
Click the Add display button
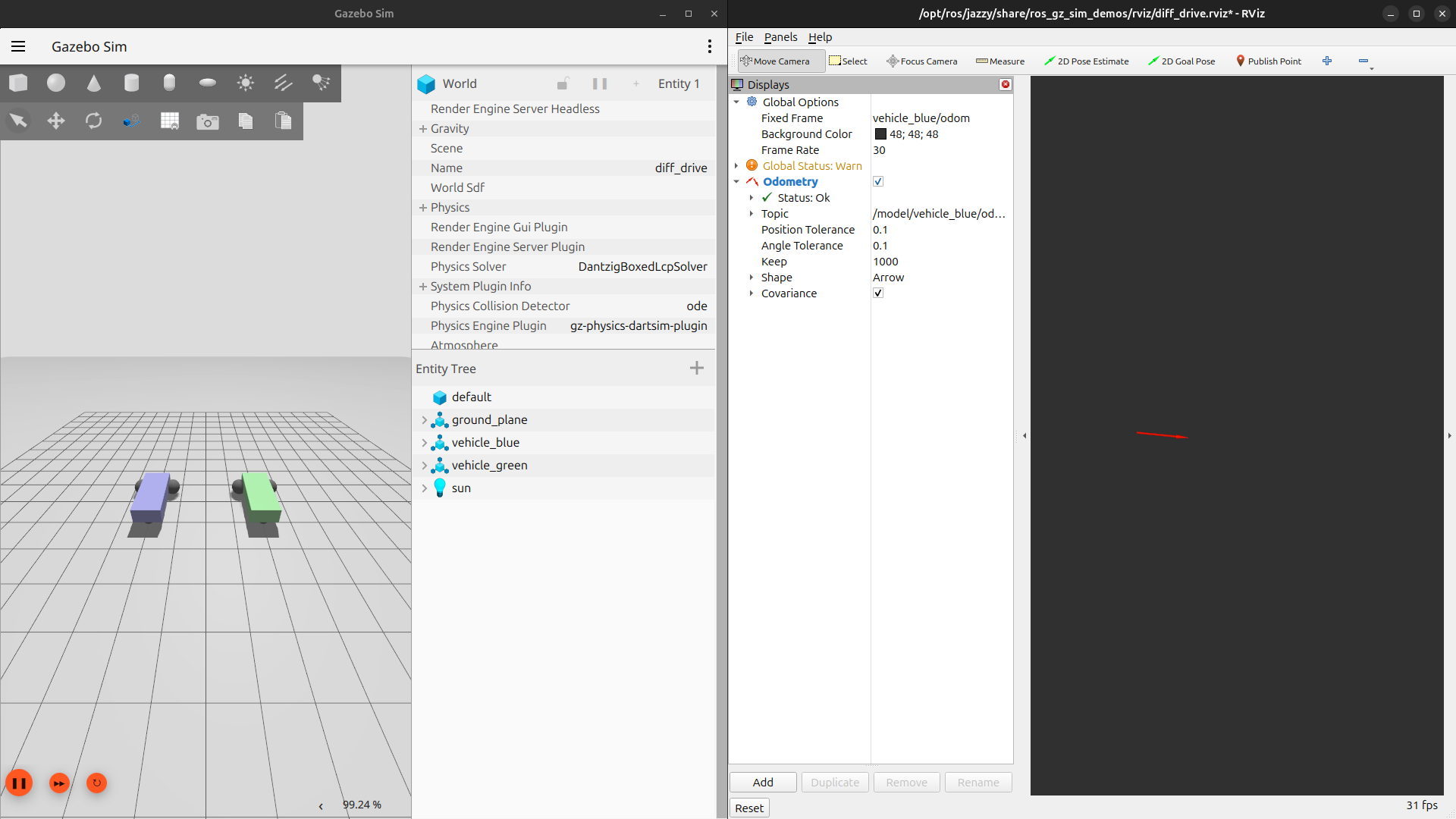(x=763, y=782)
